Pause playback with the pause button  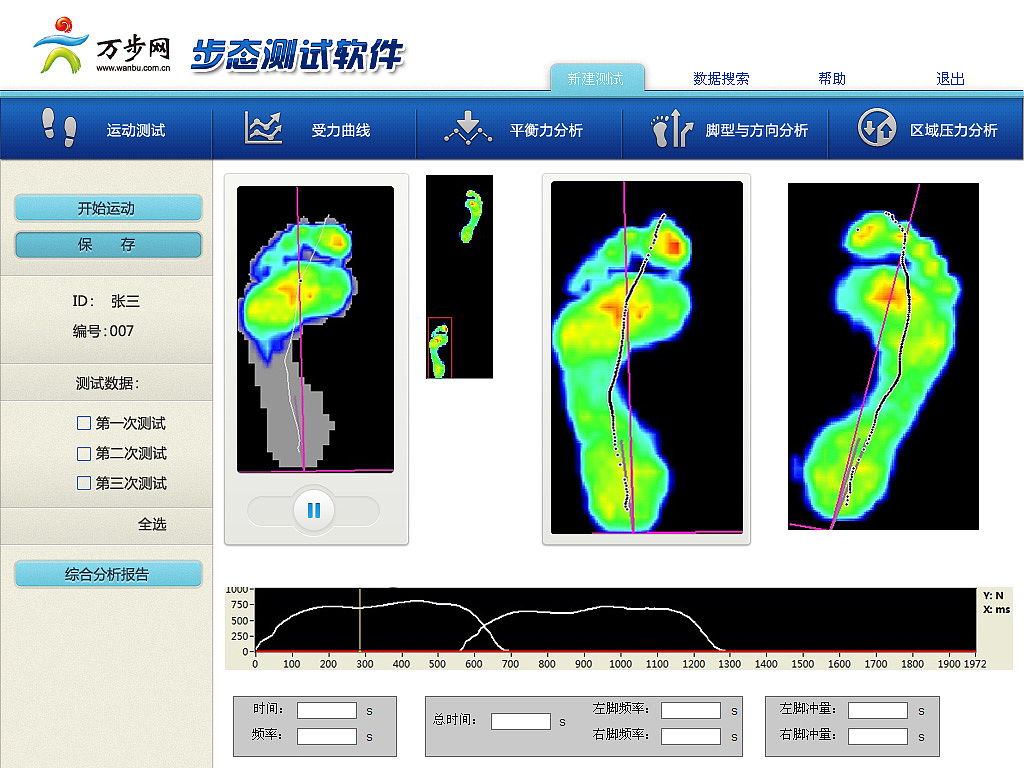pos(314,510)
